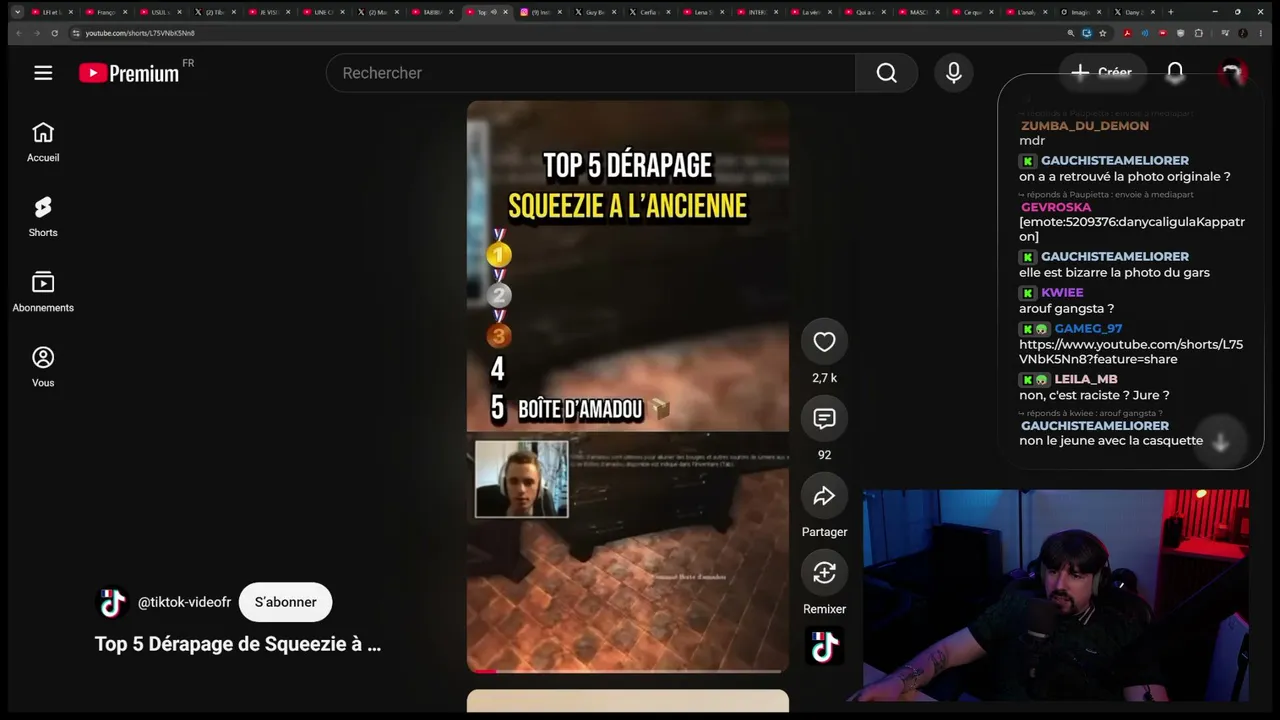Click the address bar URL
This screenshot has height=720, width=1280.
[x=140, y=33]
